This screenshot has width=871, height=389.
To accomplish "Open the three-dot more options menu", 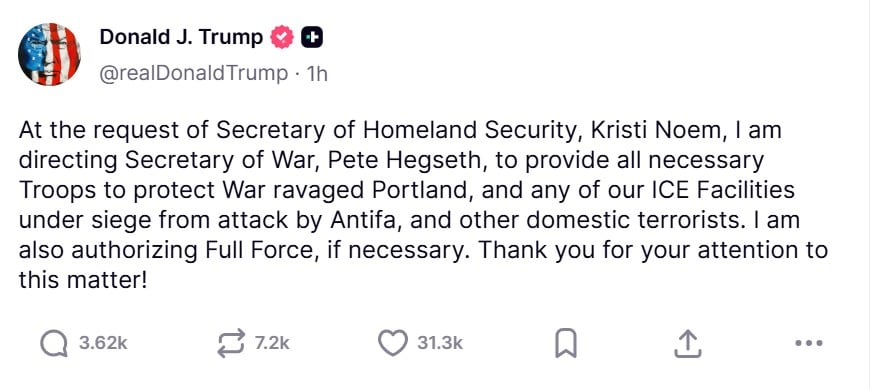I will point(808,343).
